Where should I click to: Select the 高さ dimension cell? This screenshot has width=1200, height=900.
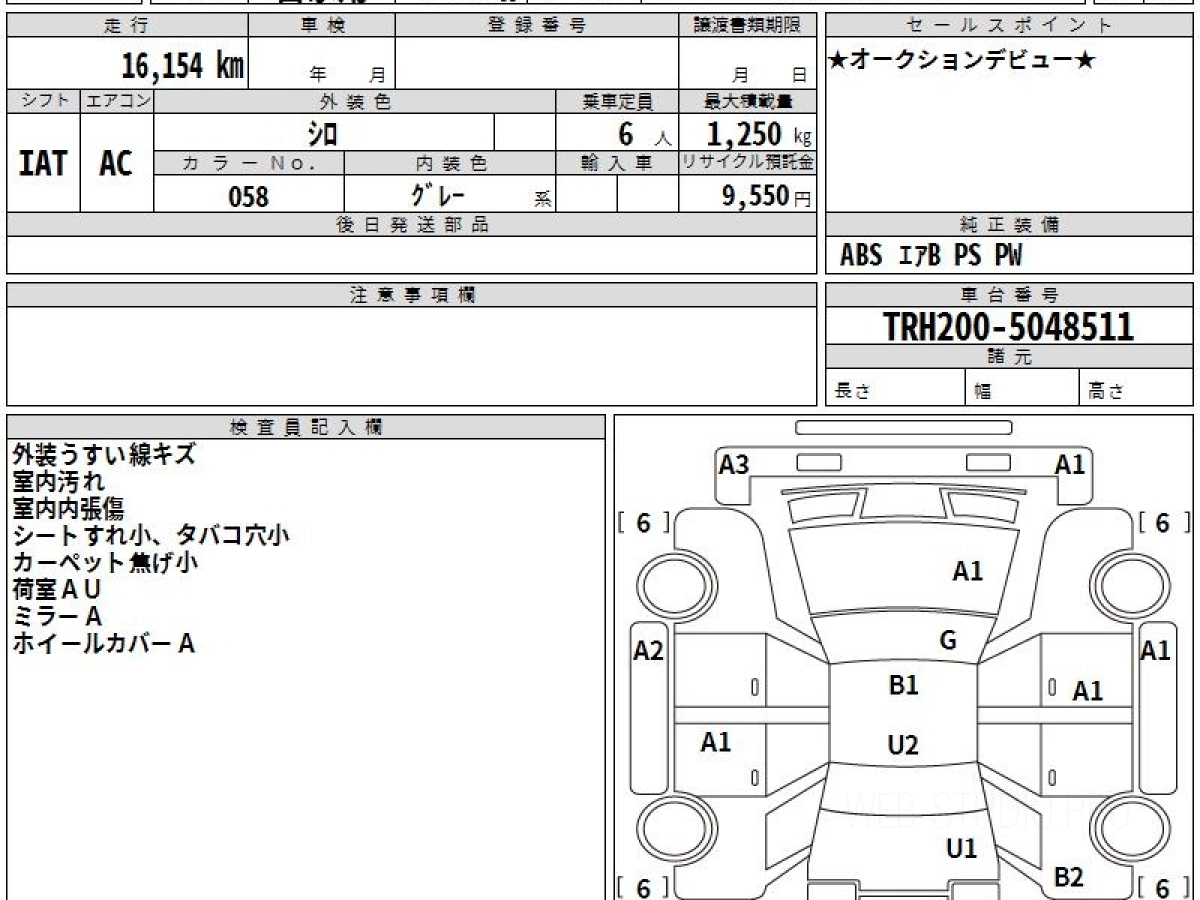pyautogui.click(x=1136, y=388)
